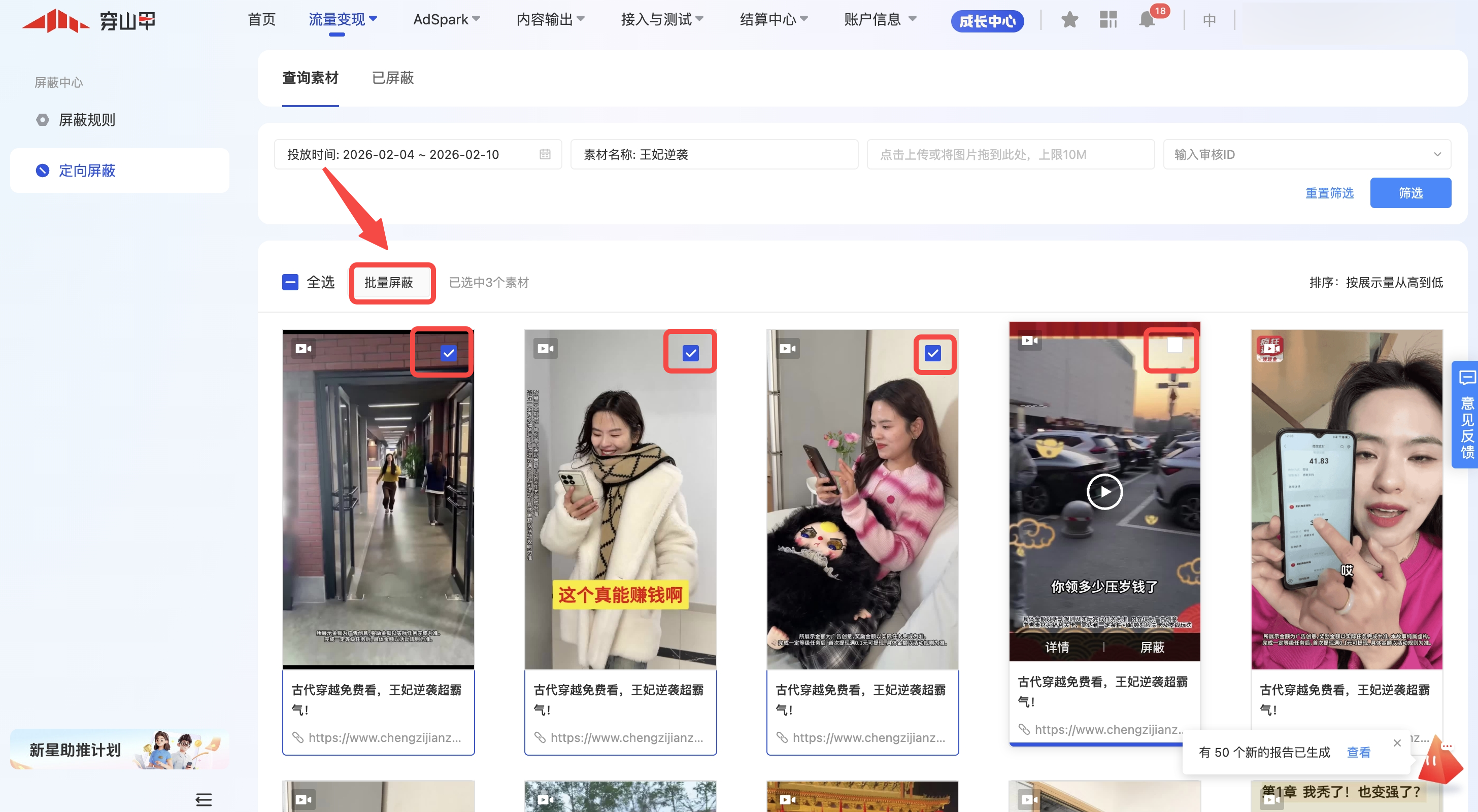1478x812 pixels.
Task: Check the unchecked fourth video checkbox
Action: pos(1174,346)
